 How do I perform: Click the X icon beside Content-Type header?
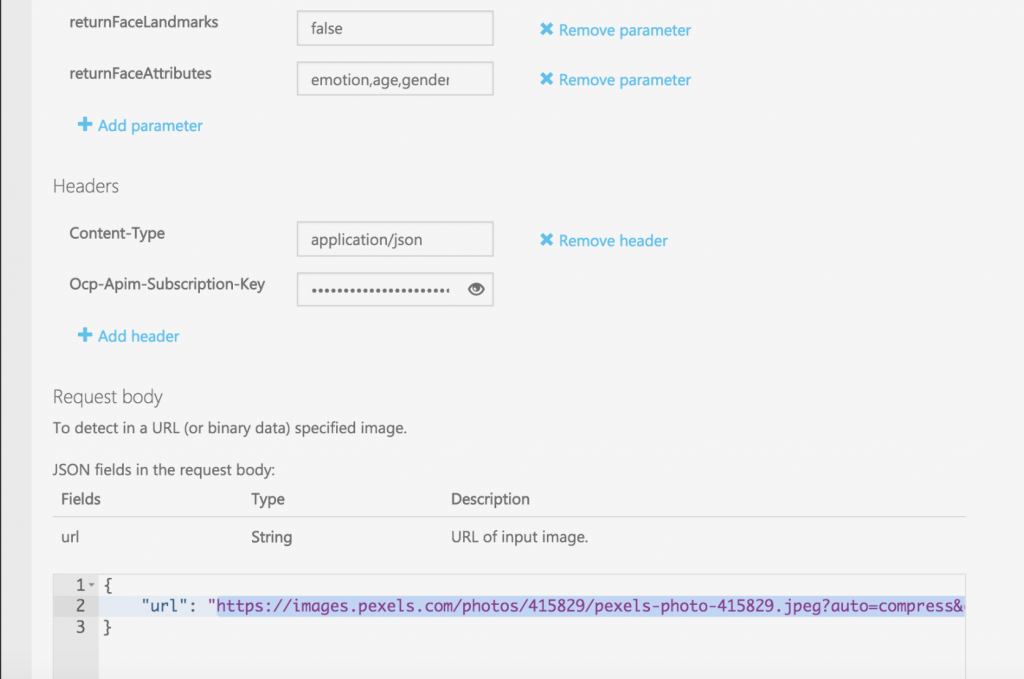[x=546, y=240]
